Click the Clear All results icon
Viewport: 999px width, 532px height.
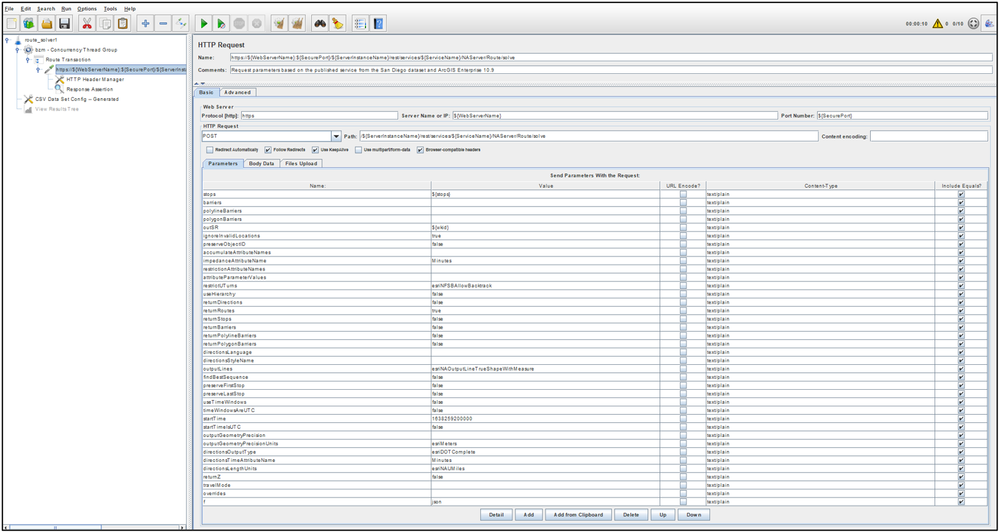pos(297,24)
